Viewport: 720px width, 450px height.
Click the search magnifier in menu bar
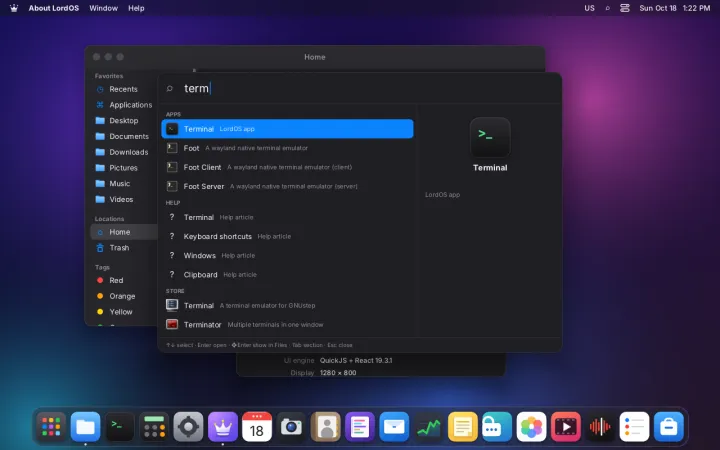pyautogui.click(x=608, y=8)
